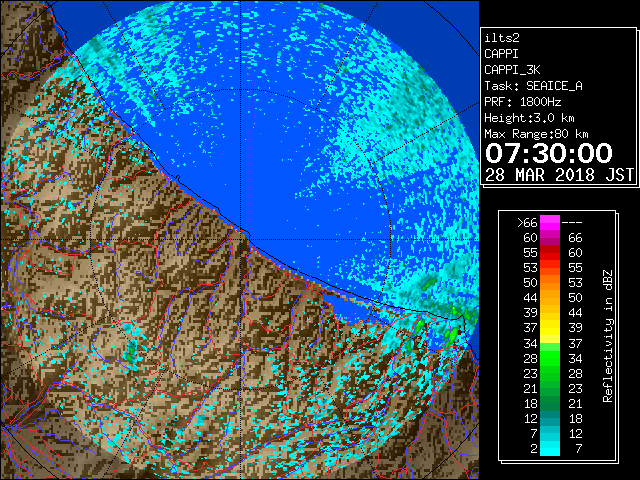Pick the cyan 2–7 dBZ color band
The width and height of the screenshot is (640, 480).
pos(550,448)
